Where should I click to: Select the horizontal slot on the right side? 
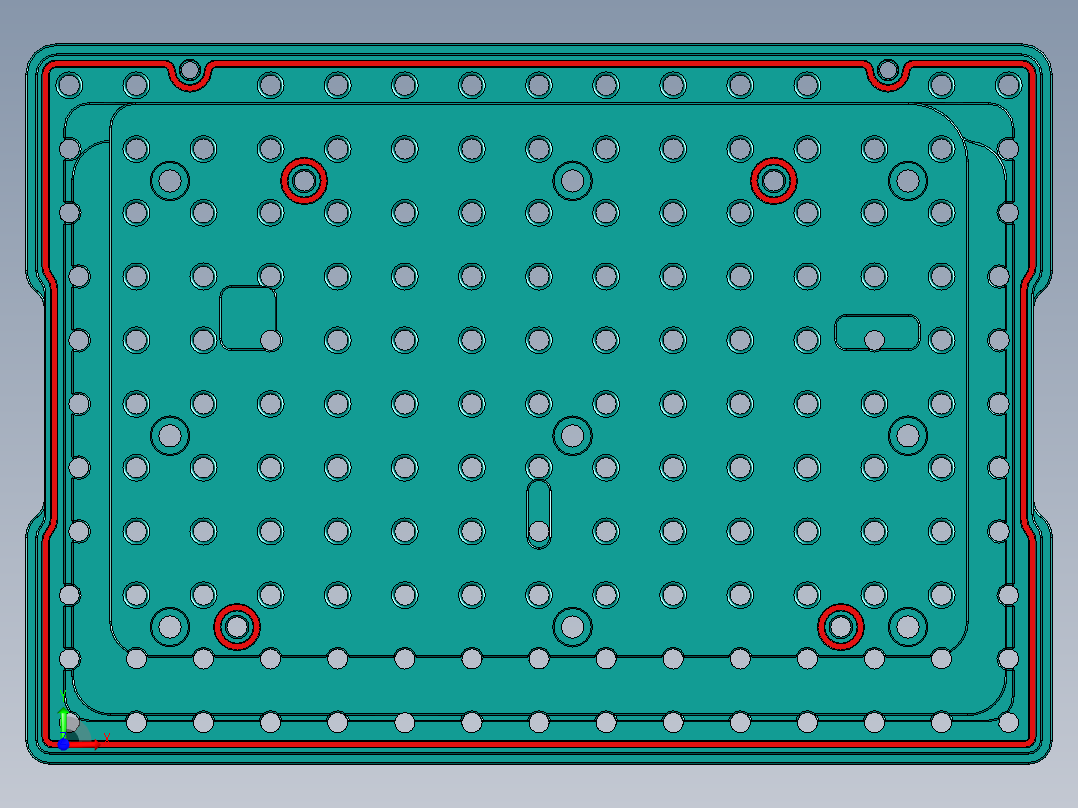[877, 332]
